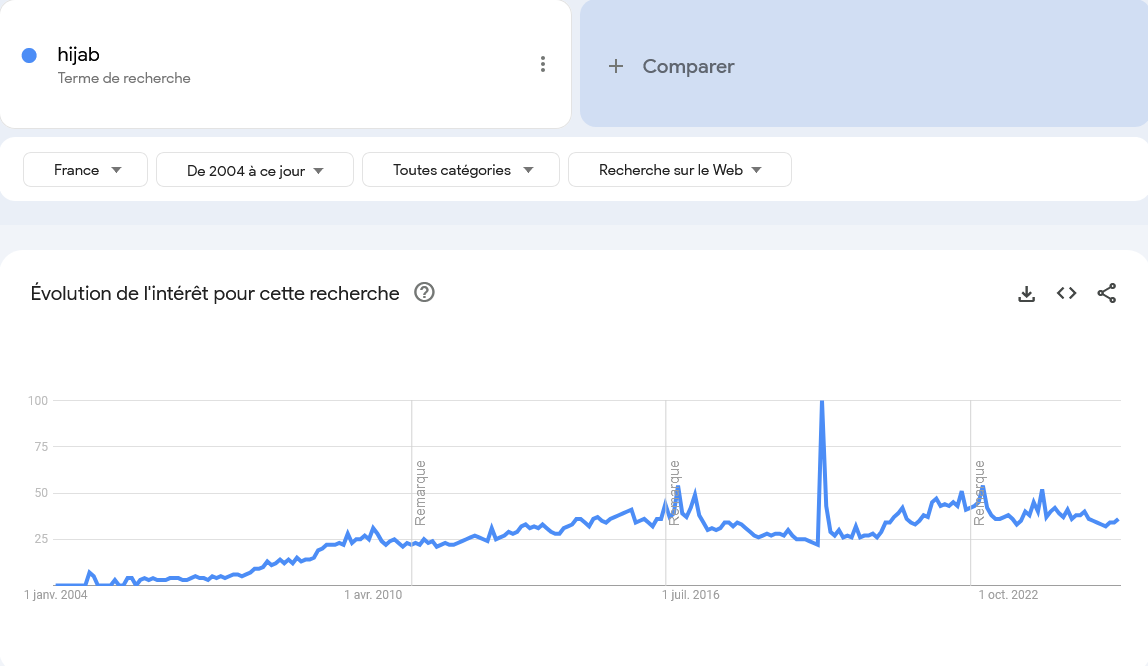Image resolution: width=1148 pixels, height=666 pixels.
Task: Expand the 'De 2004 à ce jour' date filter
Action: tap(255, 170)
